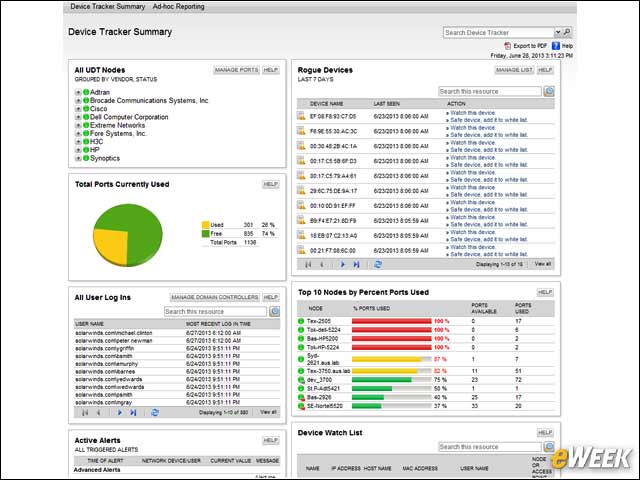Click the Tex-3750.aus.lab usage bar
Image resolution: width=640 pixels, height=480 pixels.
tap(391, 371)
